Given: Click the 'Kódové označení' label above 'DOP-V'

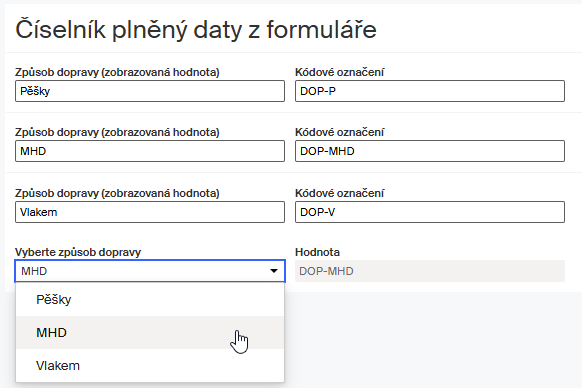Looking at the screenshot, I should coord(340,193).
